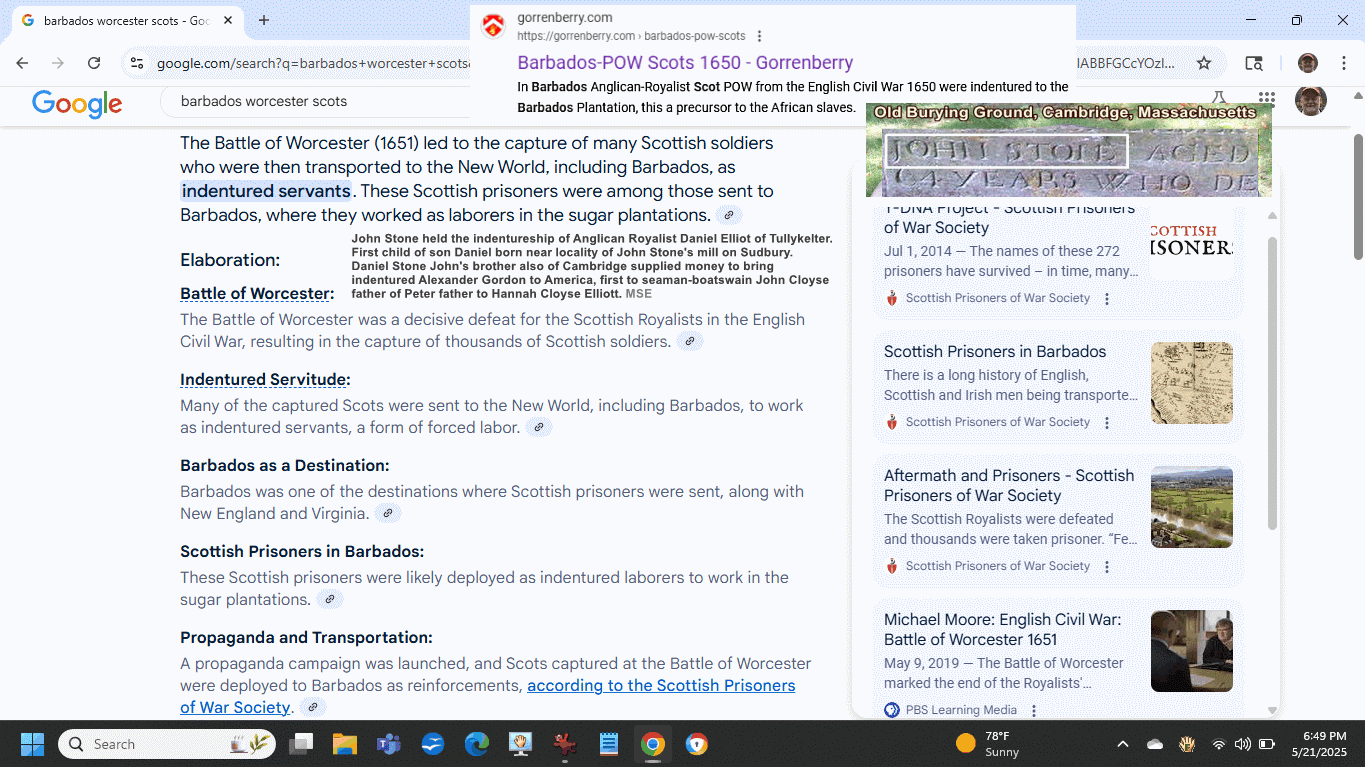Click the source panel scrollbar down arrow
The image size is (1365, 767).
pos(1272,710)
